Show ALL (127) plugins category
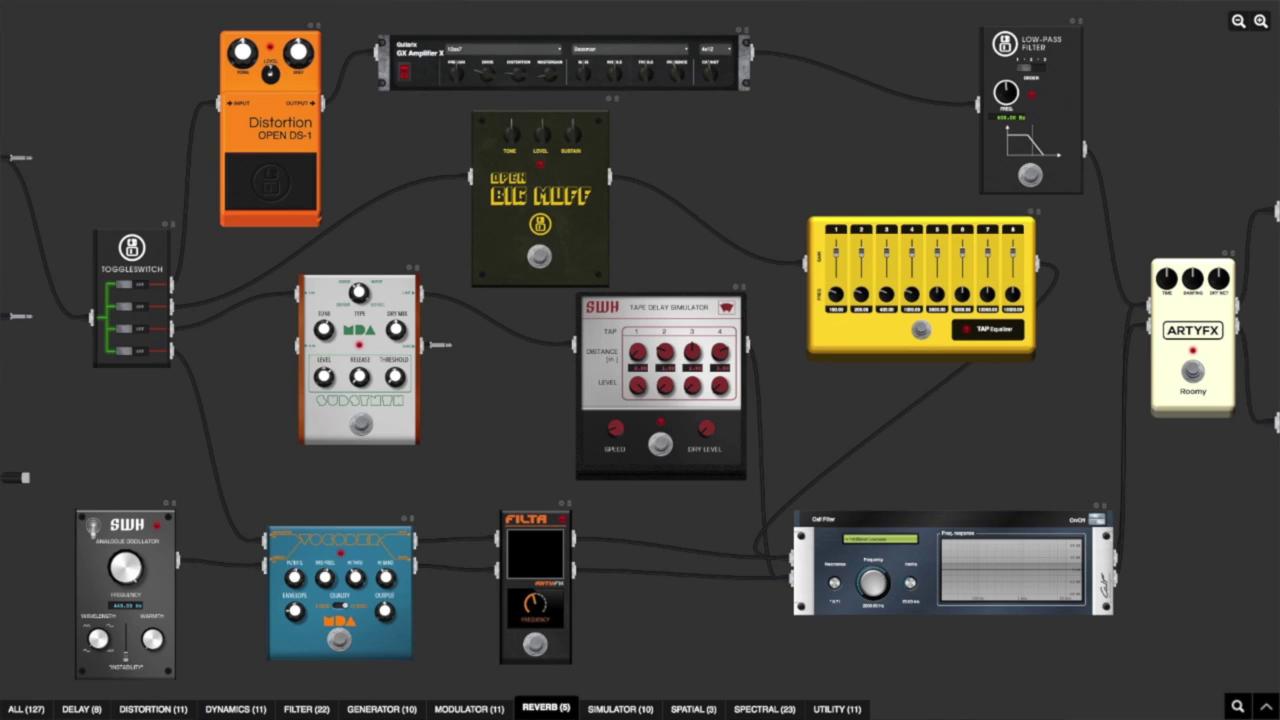1280x720 pixels. coord(27,709)
